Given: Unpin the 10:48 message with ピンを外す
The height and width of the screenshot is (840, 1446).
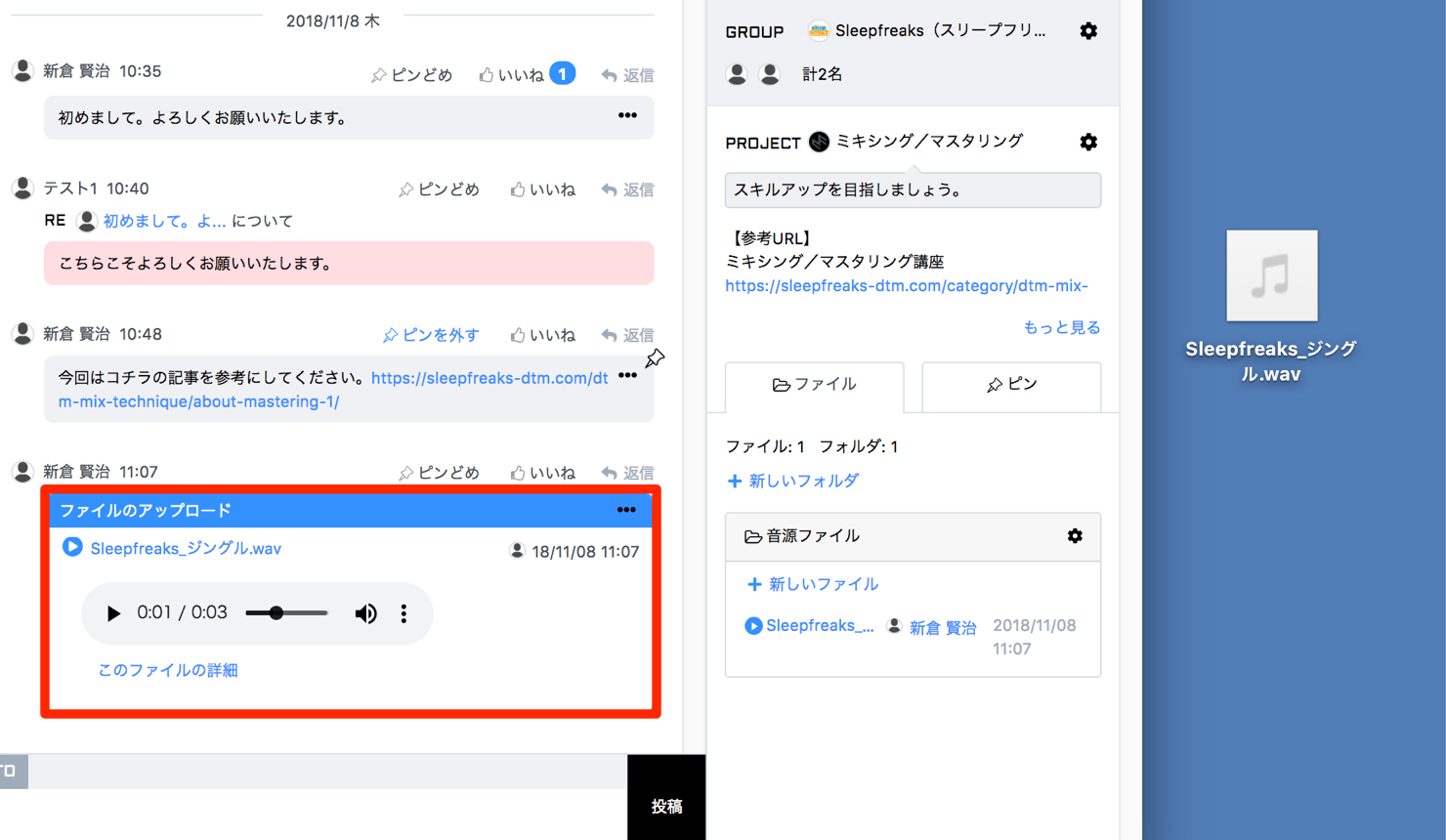Looking at the screenshot, I should pos(431,335).
